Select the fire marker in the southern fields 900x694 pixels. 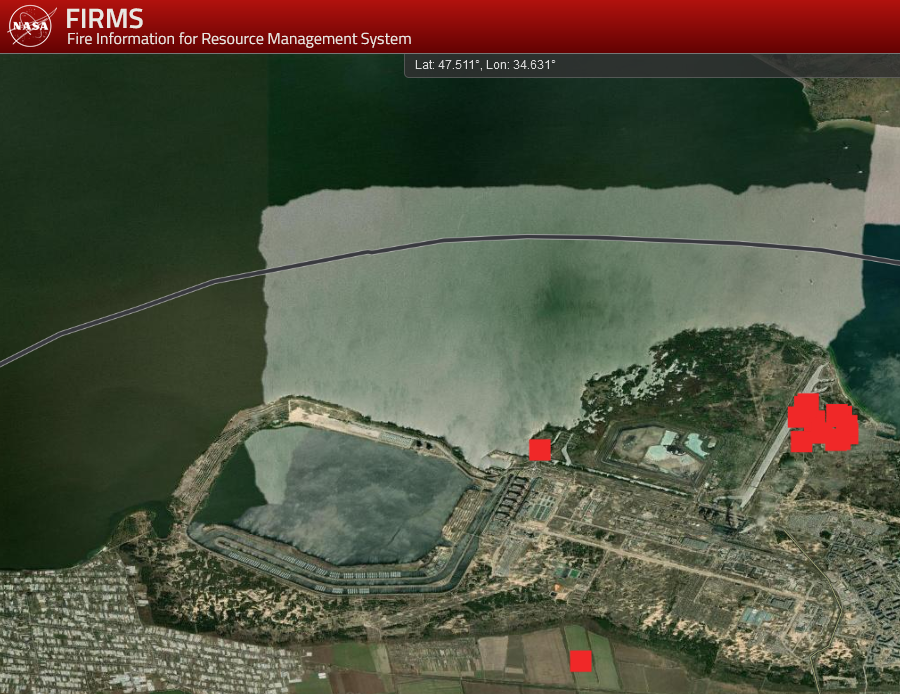[580, 661]
